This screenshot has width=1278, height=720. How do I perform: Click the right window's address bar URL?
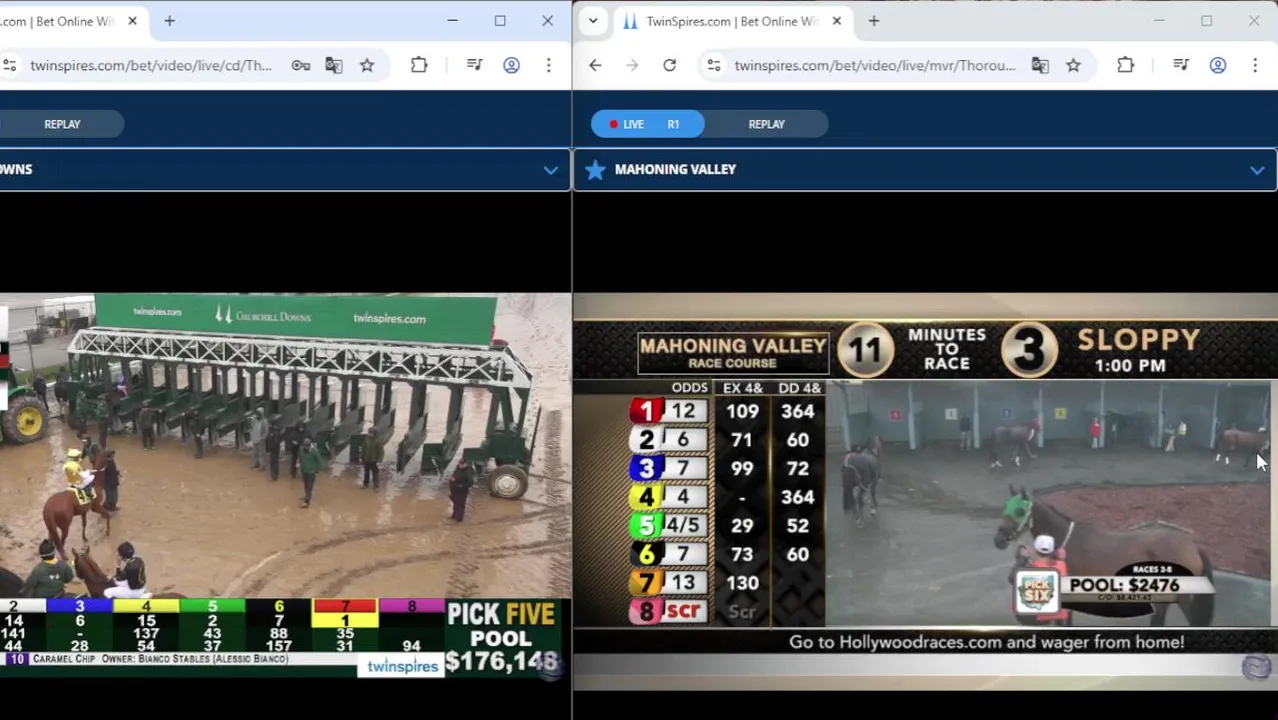(x=875, y=66)
